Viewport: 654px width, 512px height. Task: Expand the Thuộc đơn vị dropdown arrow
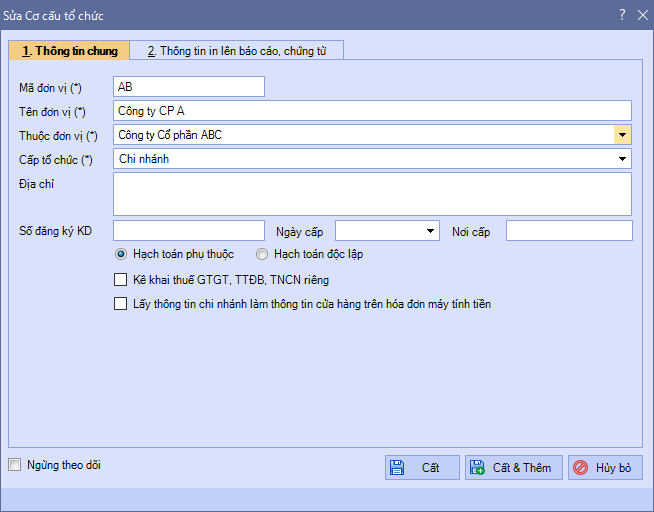622,134
